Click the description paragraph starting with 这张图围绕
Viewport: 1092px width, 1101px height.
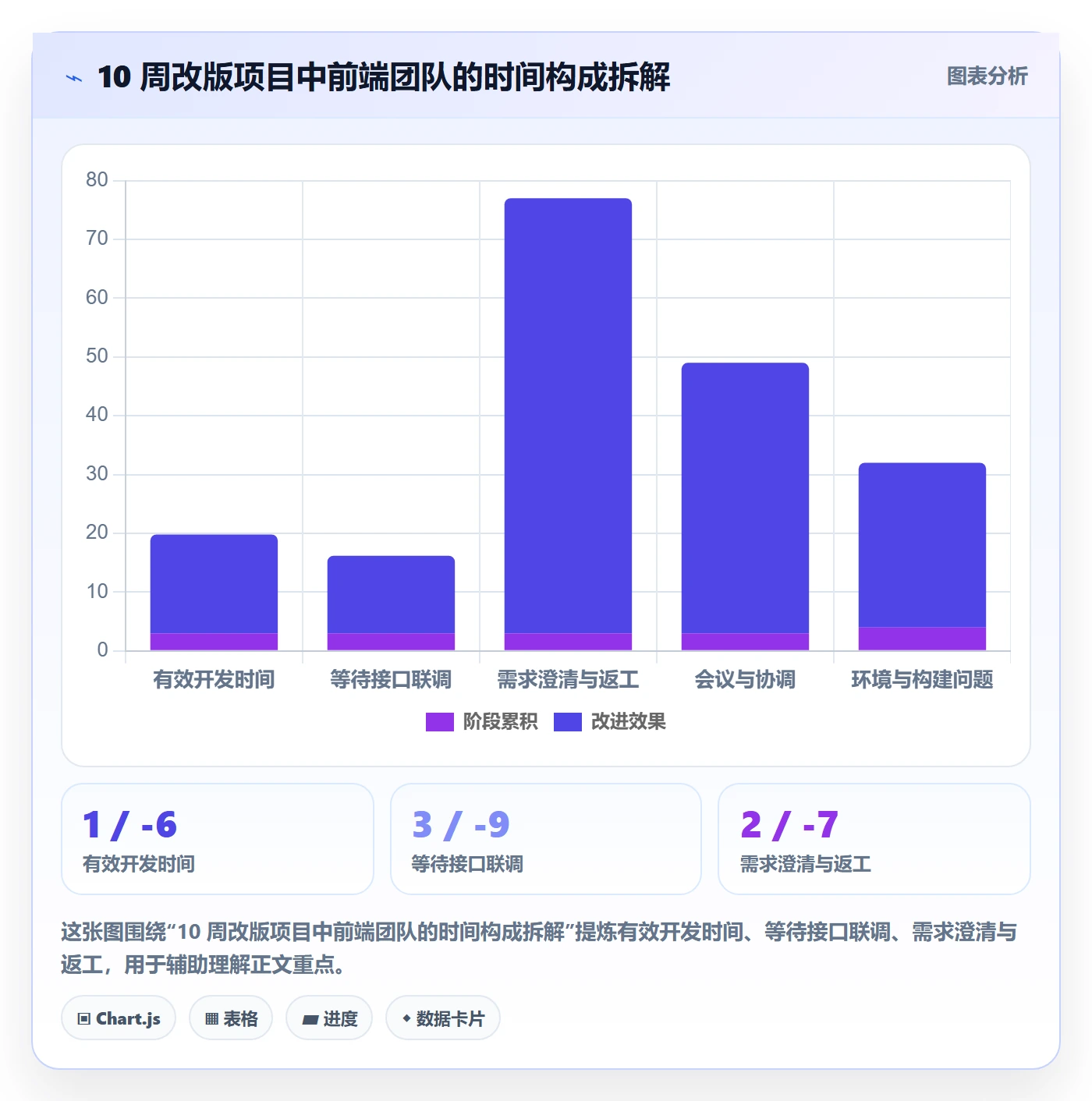[x=540, y=948]
